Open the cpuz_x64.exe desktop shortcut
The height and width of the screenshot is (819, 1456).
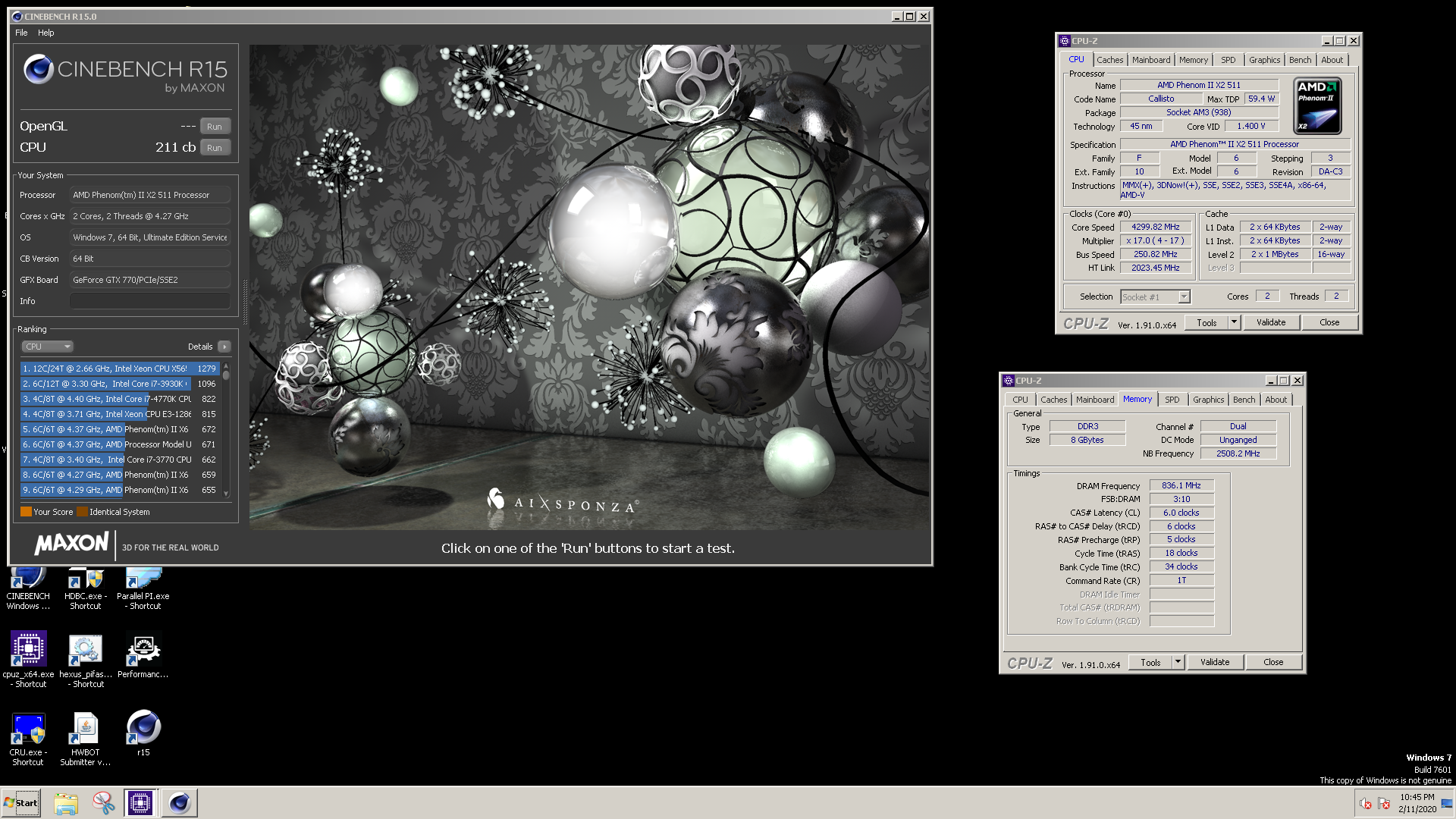[x=28, y=658]
